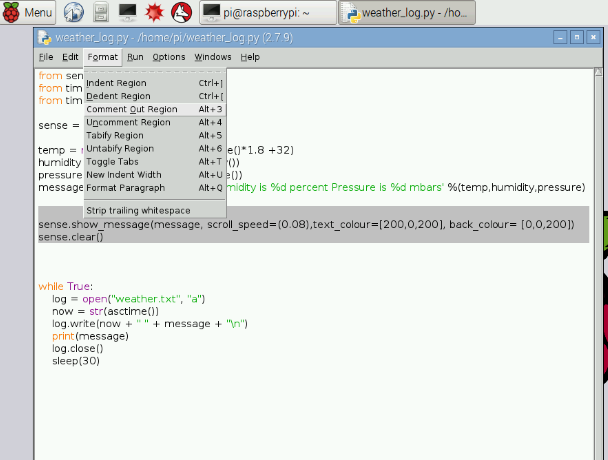Viewport: 608px width, 460px height.
Task: Choose Tabify Region
Action: 155,136
